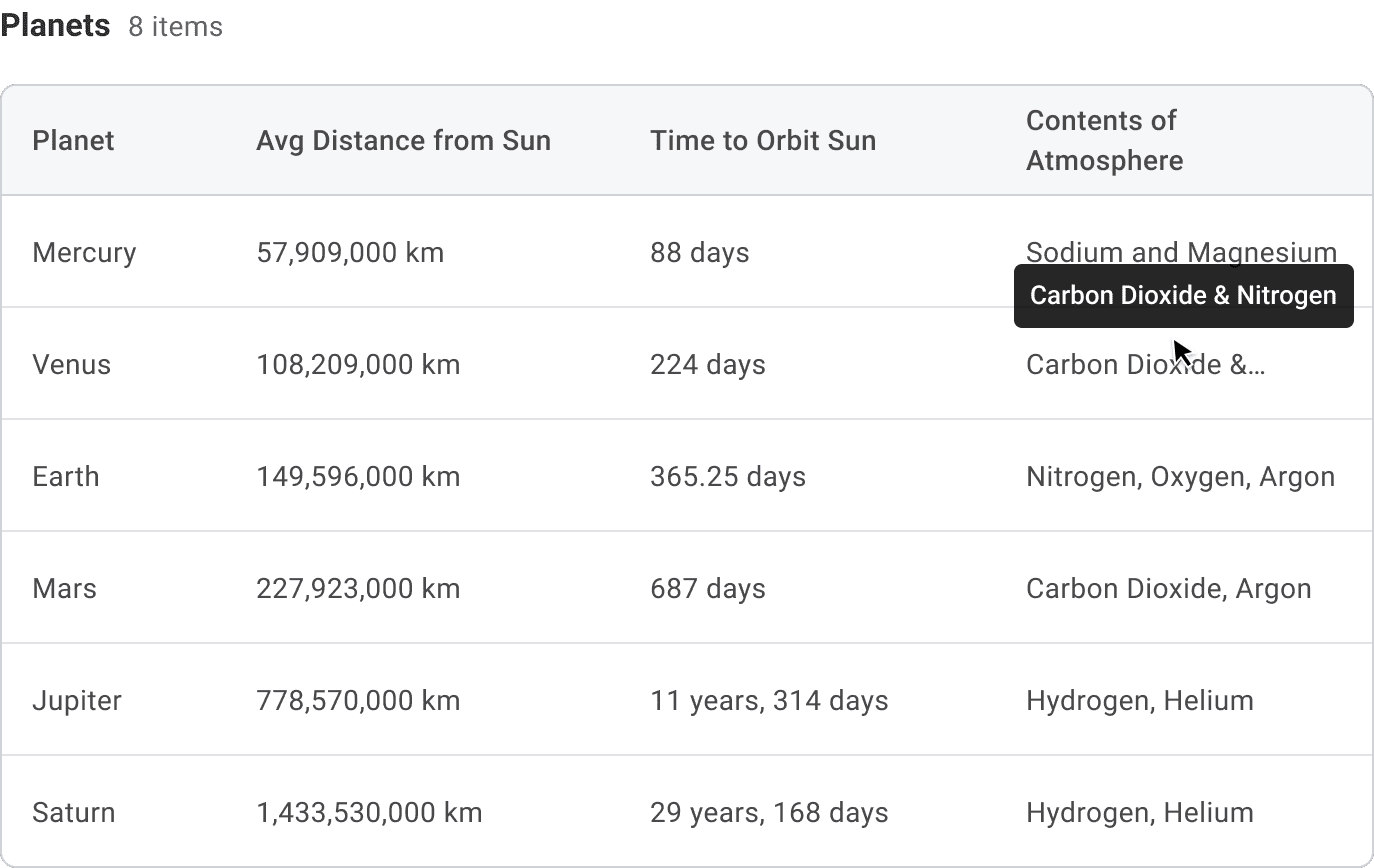
Task: Click the Earth planet cell
Action: pyautogui.click(x=66, y=476)
